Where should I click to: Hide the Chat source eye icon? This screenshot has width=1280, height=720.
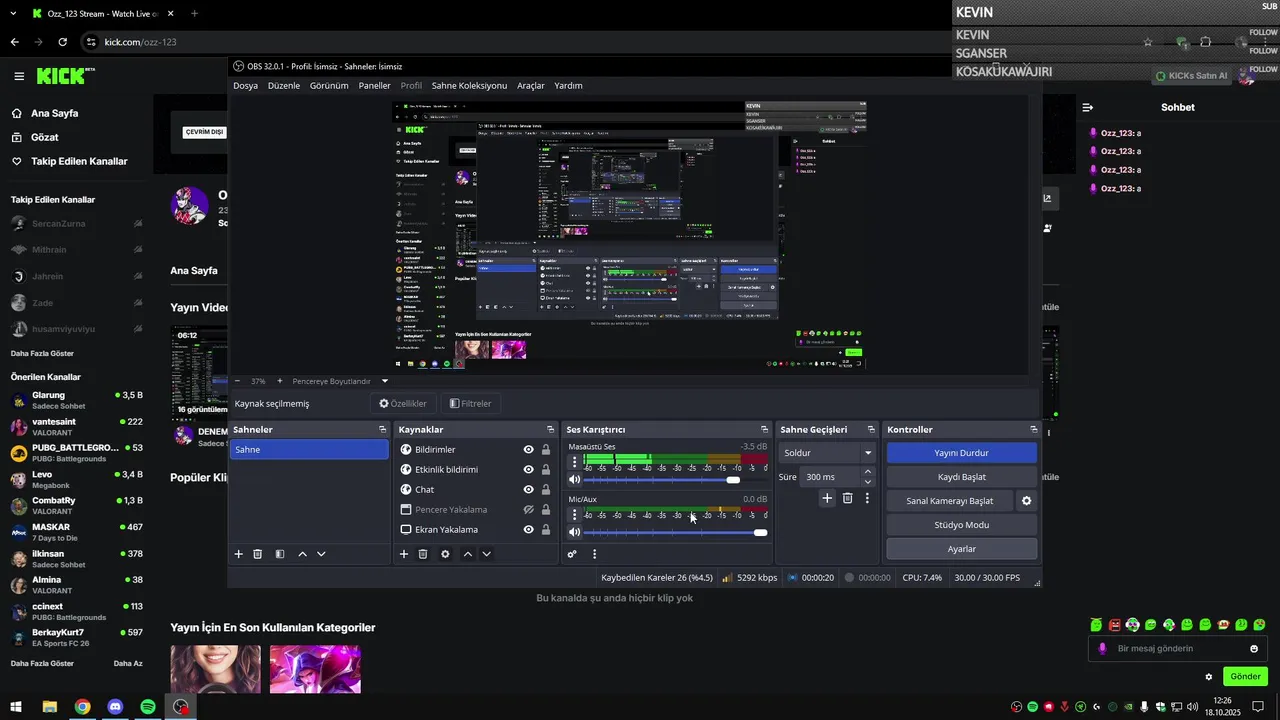point(529,490)
